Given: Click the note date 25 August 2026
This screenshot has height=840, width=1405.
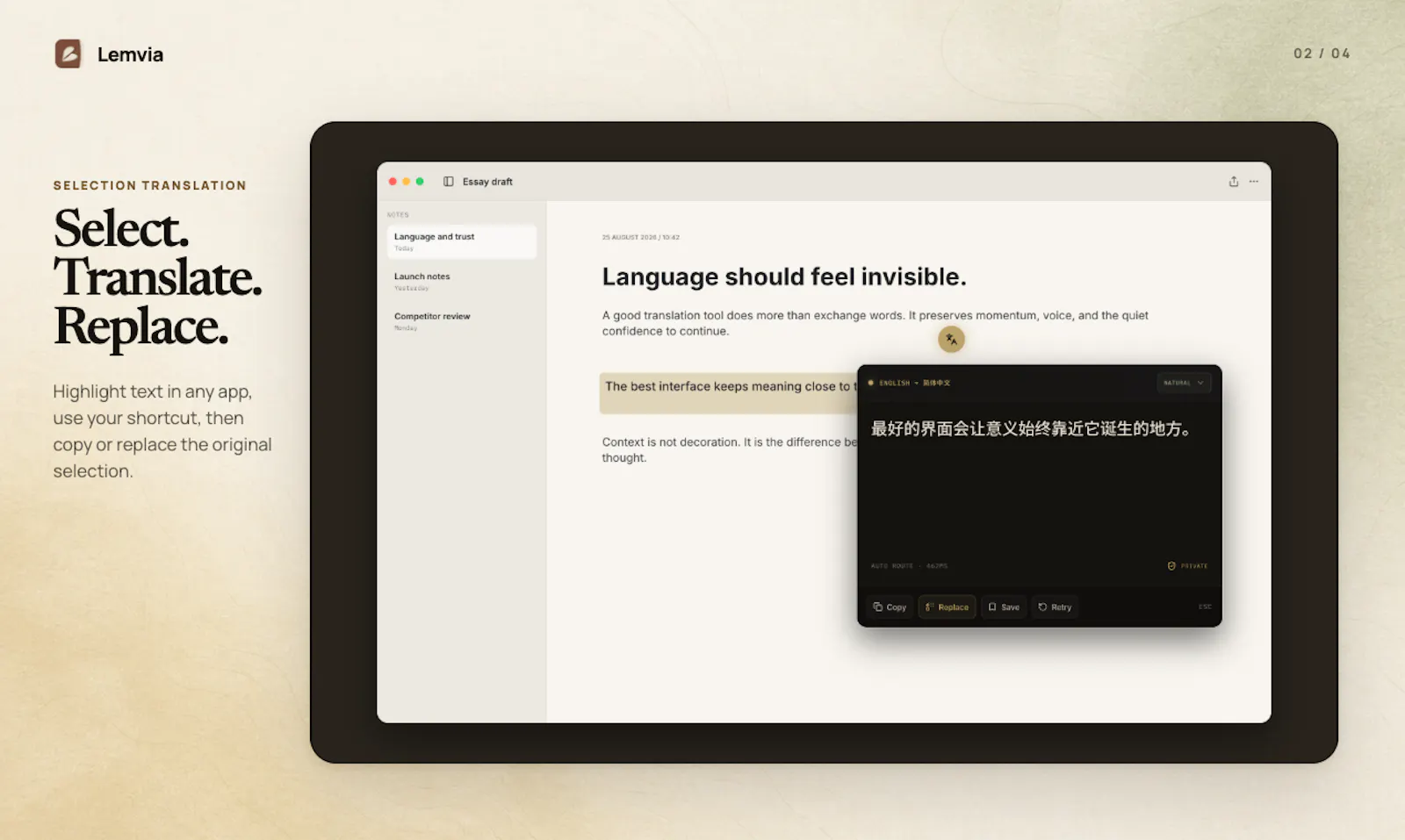Looking at the screenshot, I should pyautogui.click(x=640, y=237).
